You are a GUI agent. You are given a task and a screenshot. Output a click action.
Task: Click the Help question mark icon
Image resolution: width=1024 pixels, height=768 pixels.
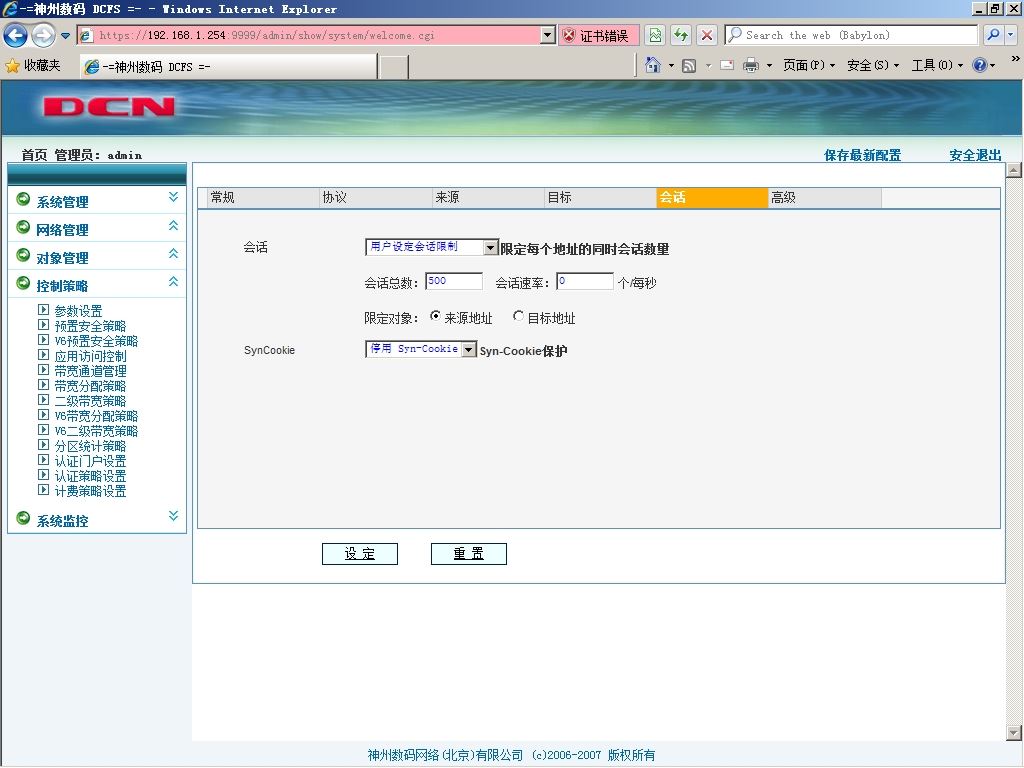tap(980, 65)
